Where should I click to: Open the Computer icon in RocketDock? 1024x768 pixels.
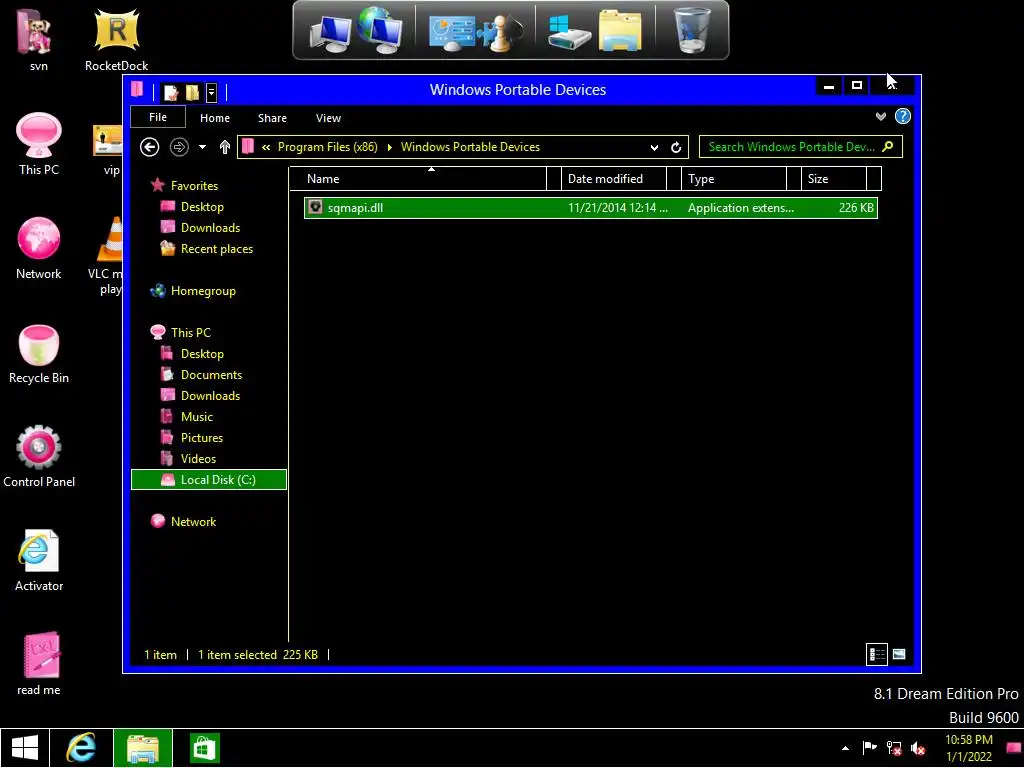point(330,33)
